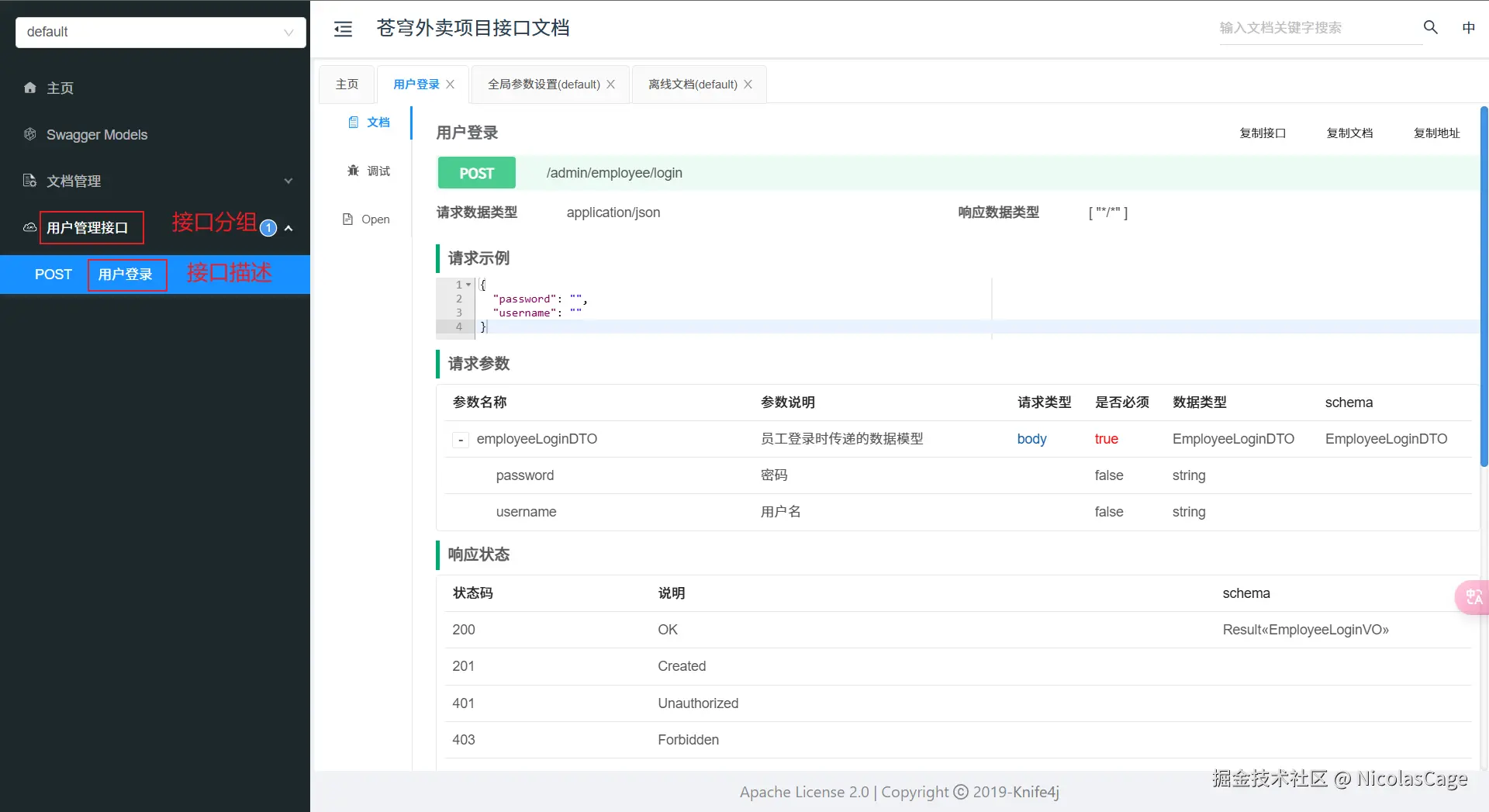Switch to the 主页 tab
The image size is (1489, 812).
[x=347, y=84]
